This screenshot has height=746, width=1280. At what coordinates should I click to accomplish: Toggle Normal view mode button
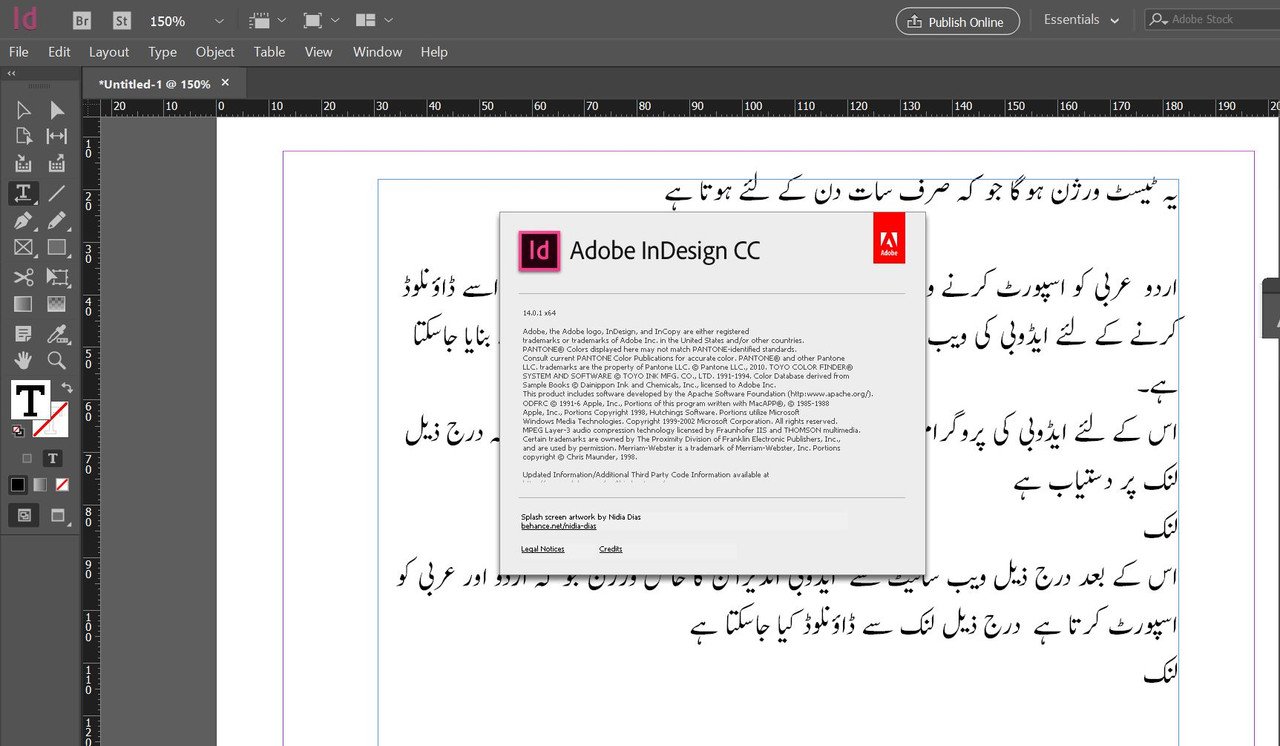click(24, 516)
